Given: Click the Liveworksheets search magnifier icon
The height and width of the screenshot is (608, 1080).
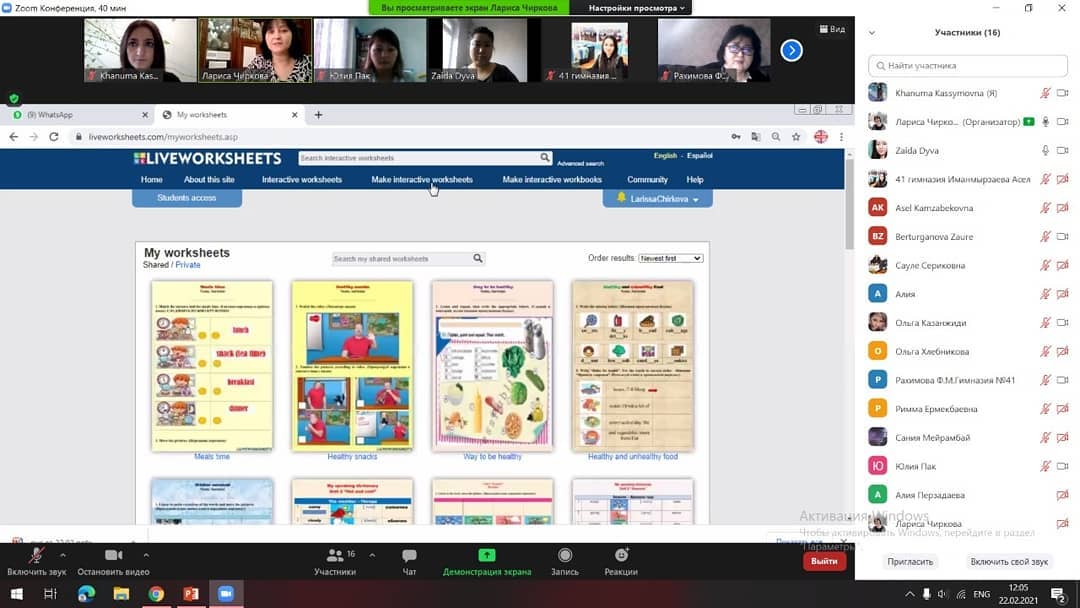Looking at the screenshot, I should [545, 158].
